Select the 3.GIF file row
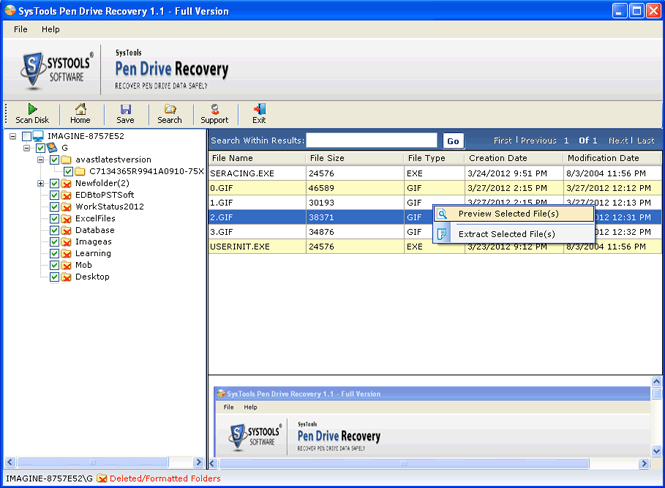This screenshot has height=488, width=665. 435,232
